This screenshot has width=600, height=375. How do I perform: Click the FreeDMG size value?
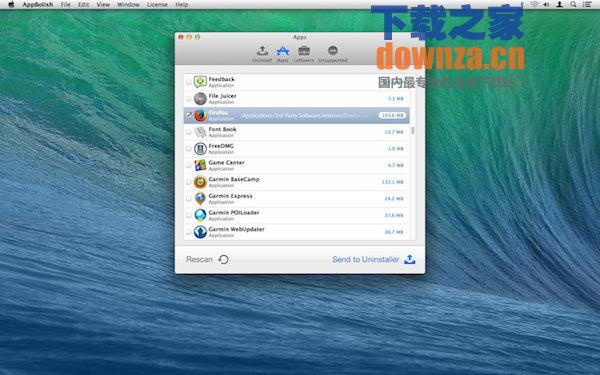click(x=396, y=149)
